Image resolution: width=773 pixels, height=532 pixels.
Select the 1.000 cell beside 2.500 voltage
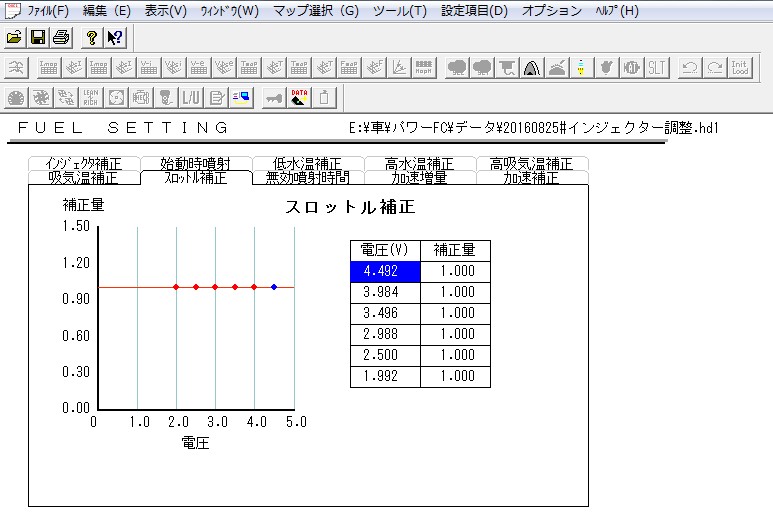pyautogui.click(x=456, y=355)
